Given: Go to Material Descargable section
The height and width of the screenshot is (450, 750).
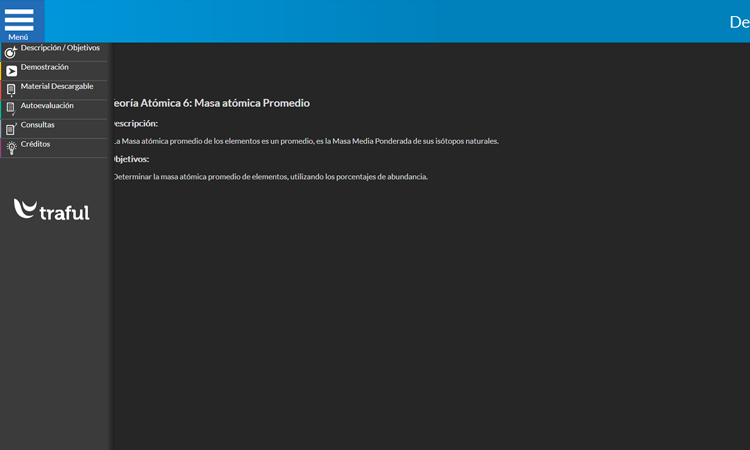Looking at the screenshot, I should pyautogui.click(x=57, y=86).
